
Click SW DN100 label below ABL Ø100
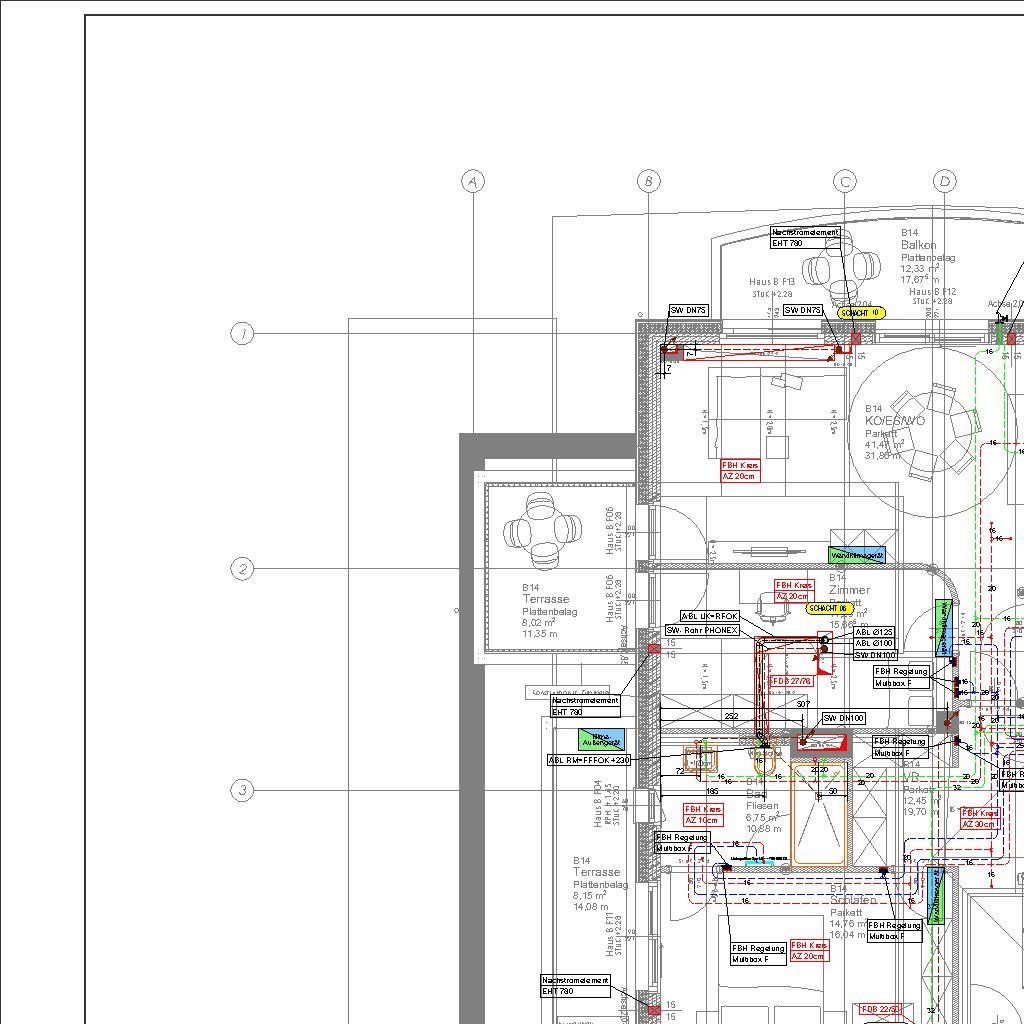[x=875, y=655]
